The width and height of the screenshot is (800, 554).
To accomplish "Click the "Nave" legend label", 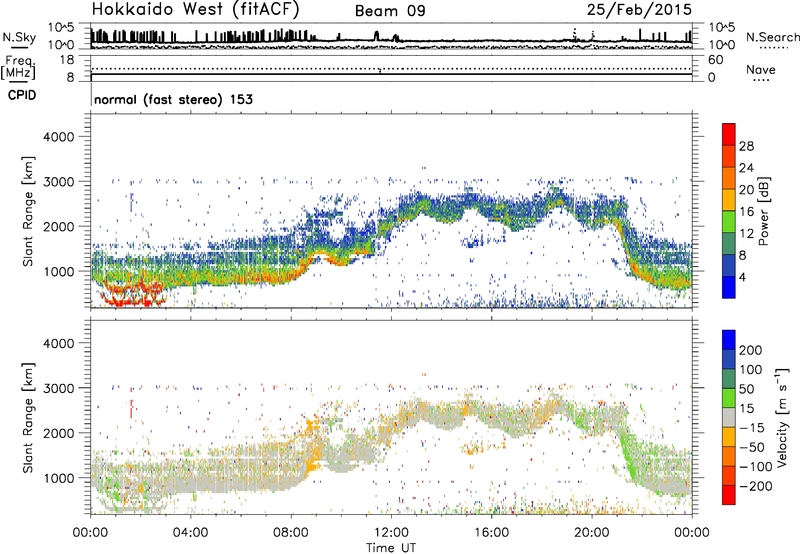I will 760,69.
